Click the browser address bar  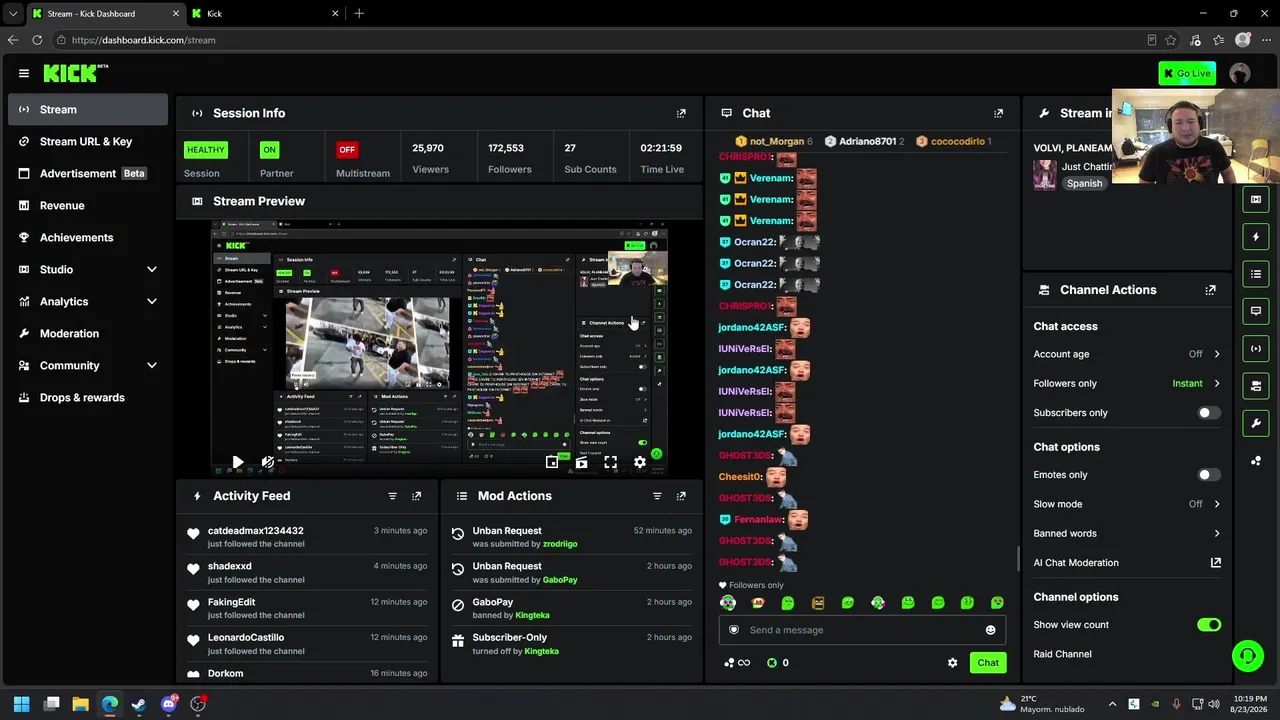coord(600,40)
